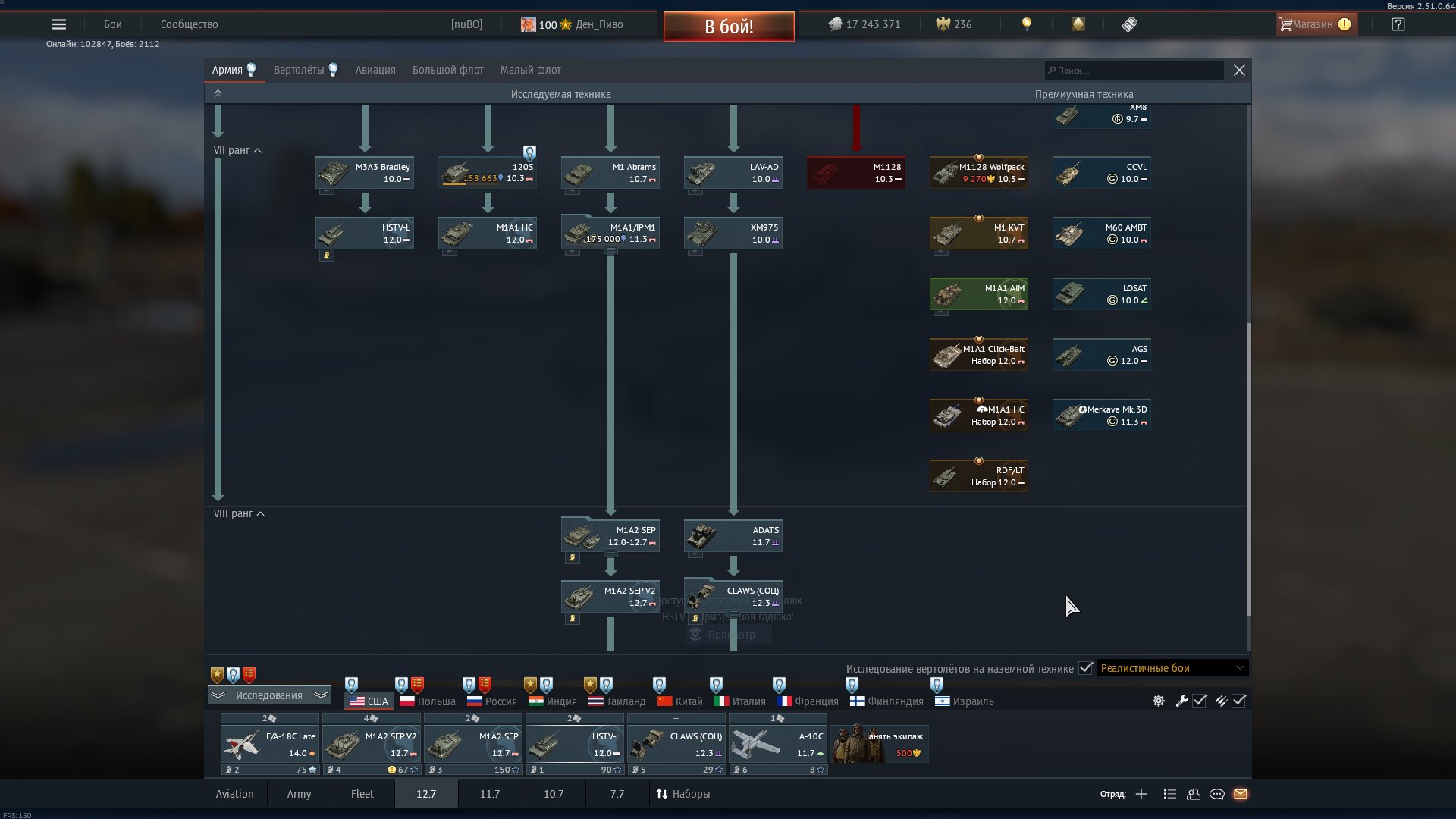This screenshot has width=1456, height=819.
Task: Switch to the Авиация tab
Action: [x=375, y=70]
